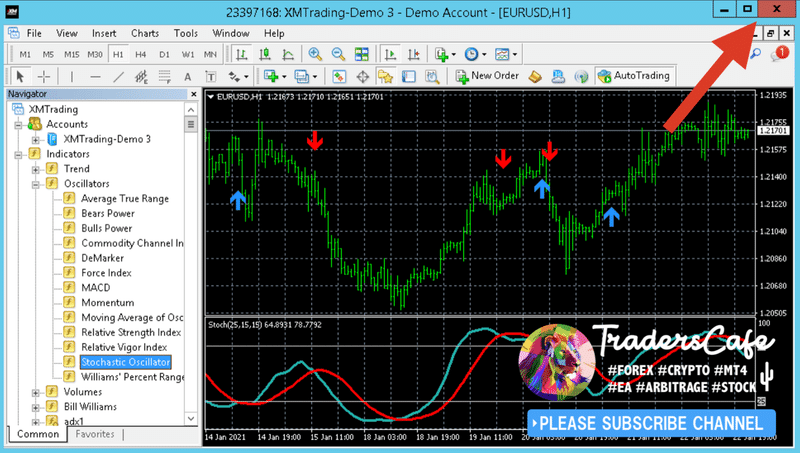The image size is (800, 453).
Task: Switch chart to M15 timeframe
Action: pyautogui.click(x=71, y=54)
